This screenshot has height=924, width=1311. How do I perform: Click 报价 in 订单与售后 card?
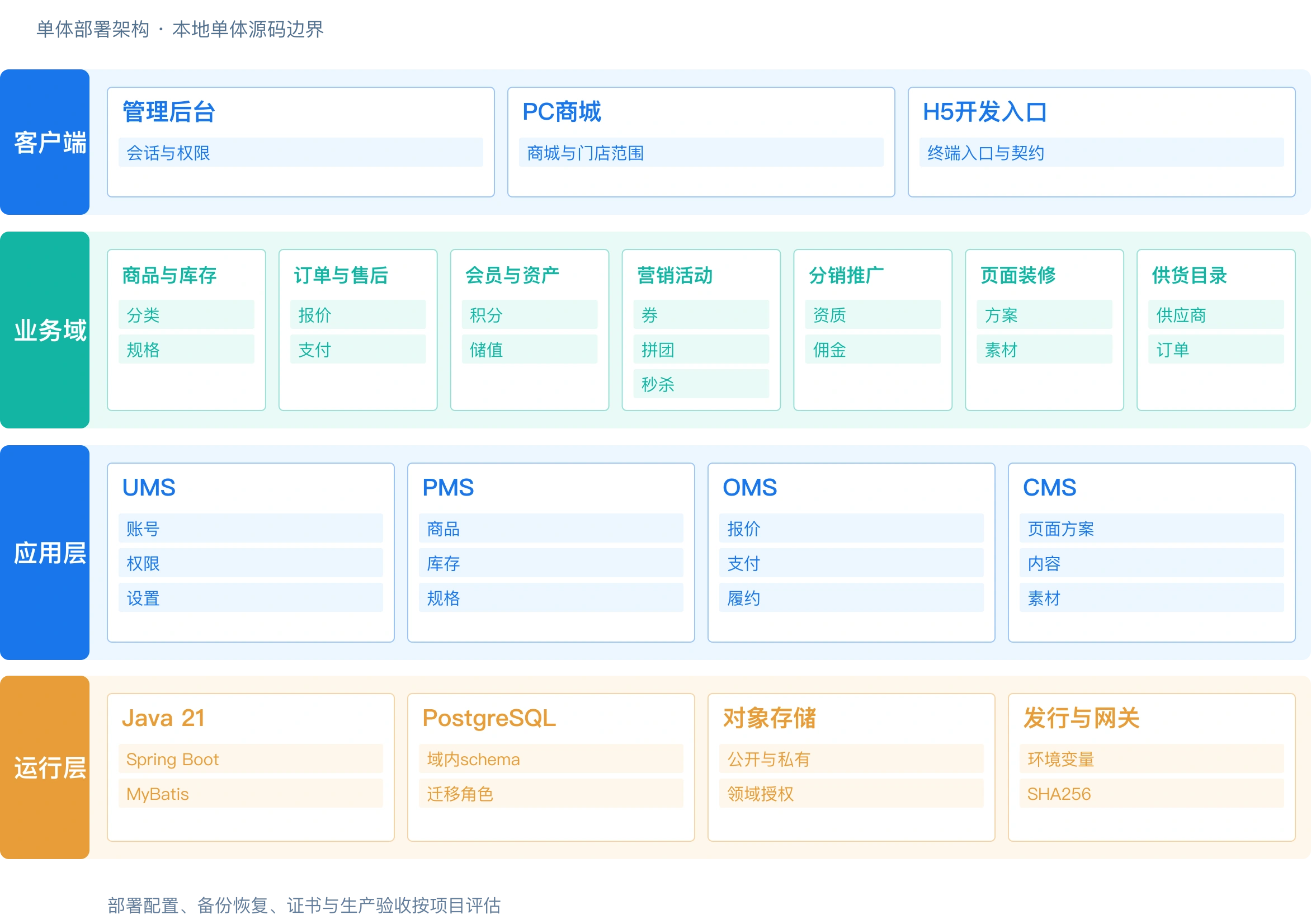coord(358,315)
